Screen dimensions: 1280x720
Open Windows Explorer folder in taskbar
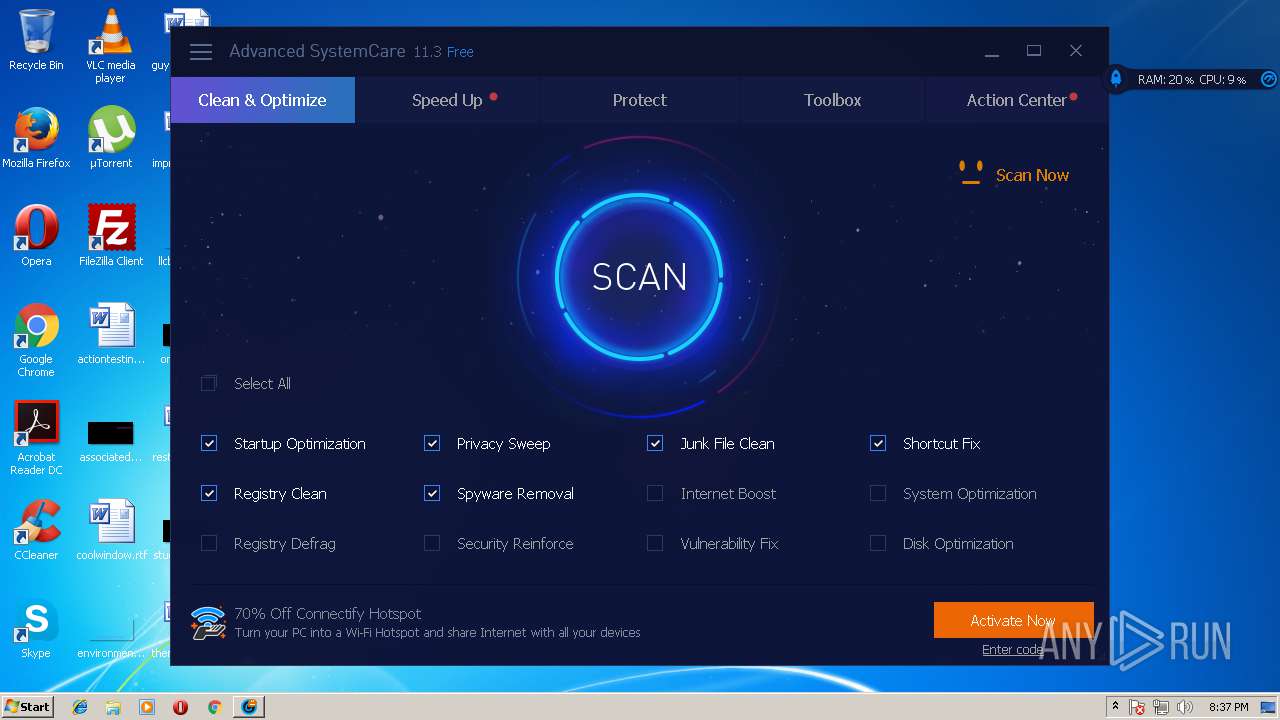click(x=113, y=707)
